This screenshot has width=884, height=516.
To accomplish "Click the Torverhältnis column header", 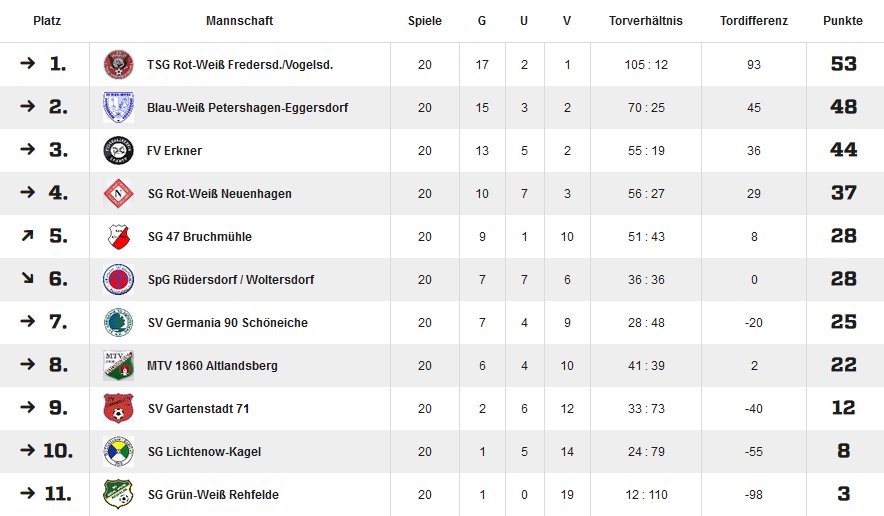I will (x=646, y=21).
